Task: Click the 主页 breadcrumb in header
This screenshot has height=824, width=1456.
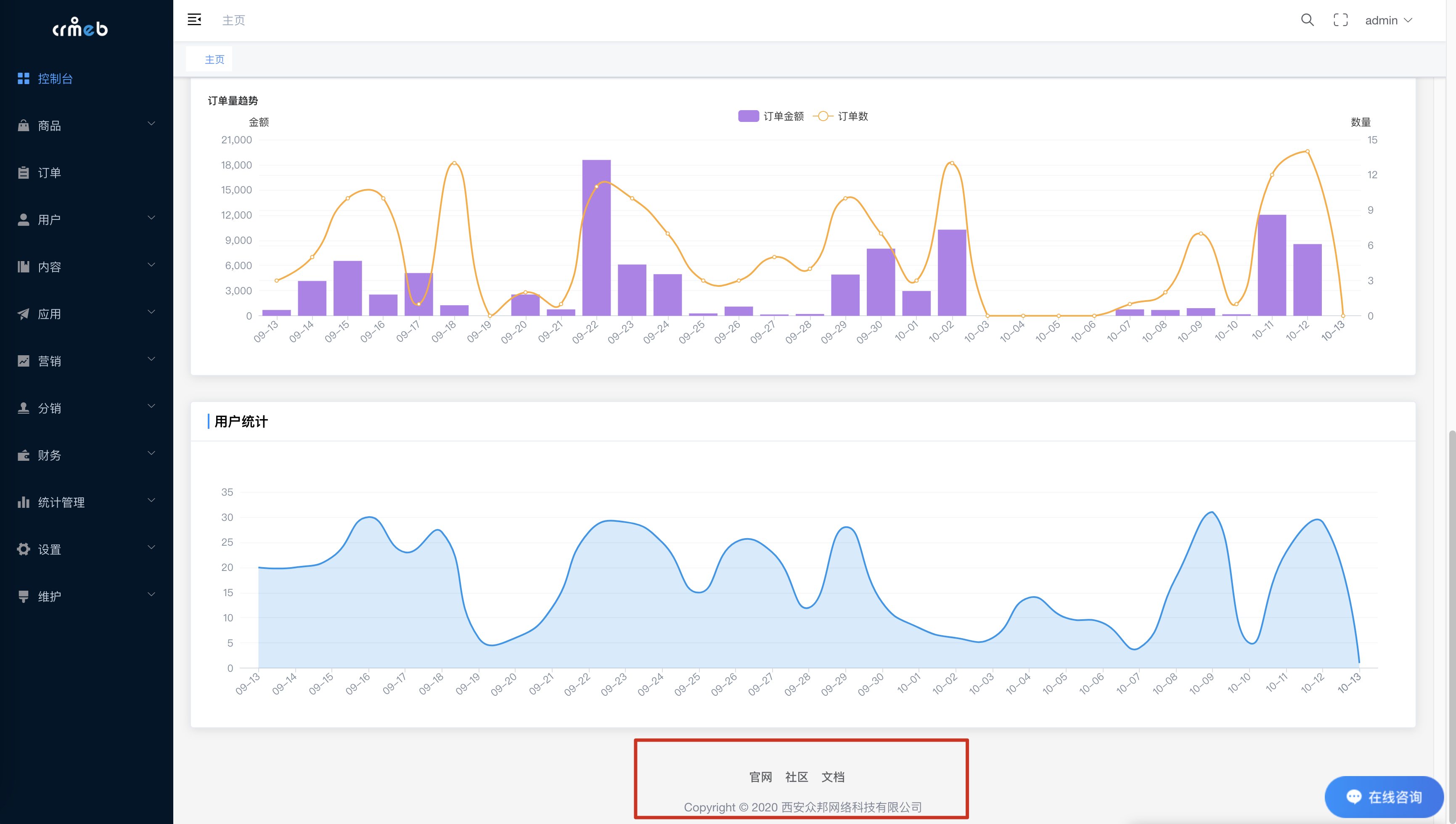Action: tap(233, 20)
